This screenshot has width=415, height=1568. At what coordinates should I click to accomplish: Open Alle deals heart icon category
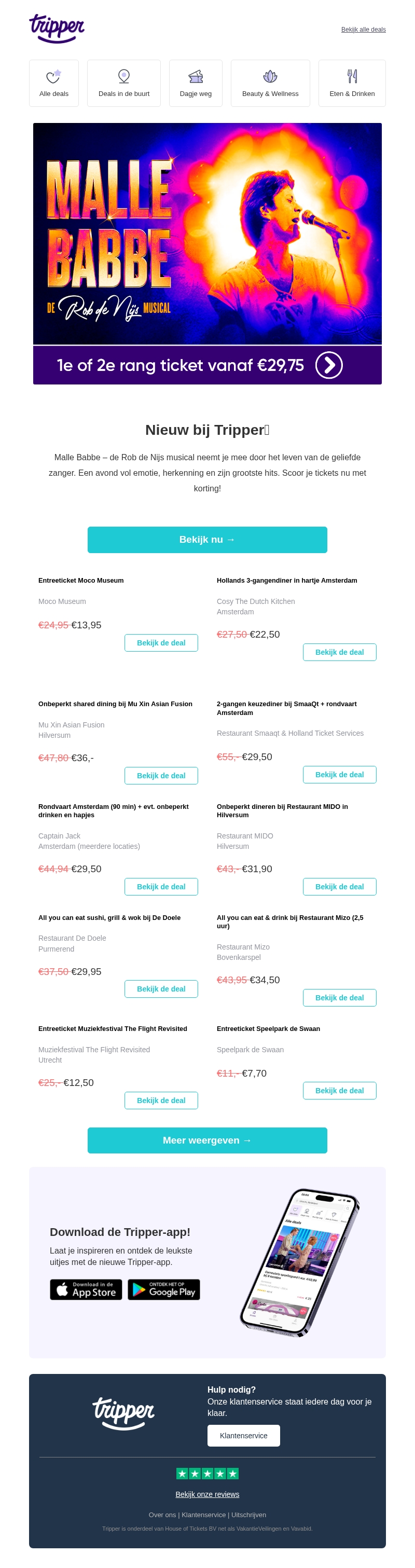point(53,77)
